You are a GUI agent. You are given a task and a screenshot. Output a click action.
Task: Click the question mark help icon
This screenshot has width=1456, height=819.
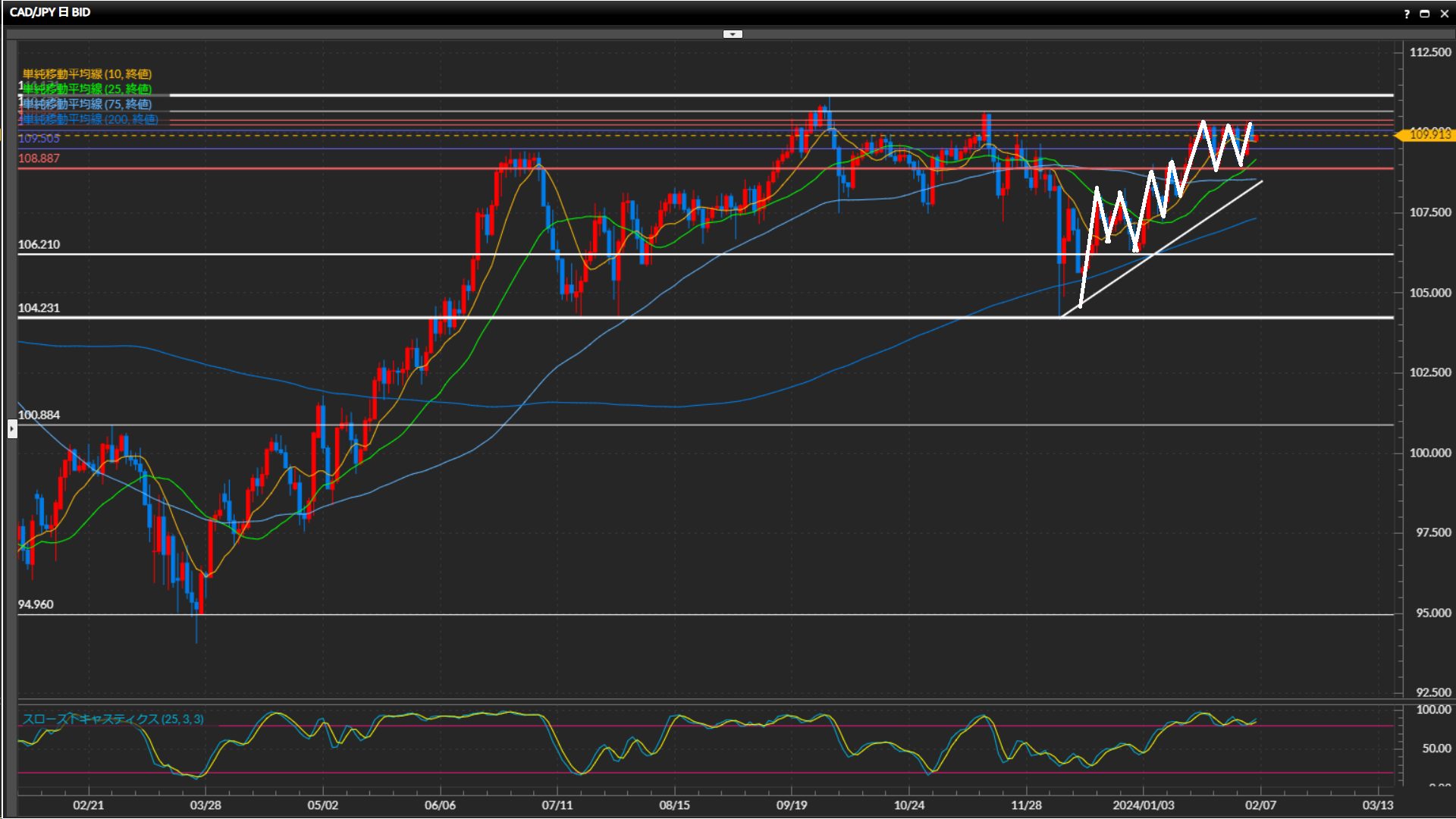tap(1407, 14)
